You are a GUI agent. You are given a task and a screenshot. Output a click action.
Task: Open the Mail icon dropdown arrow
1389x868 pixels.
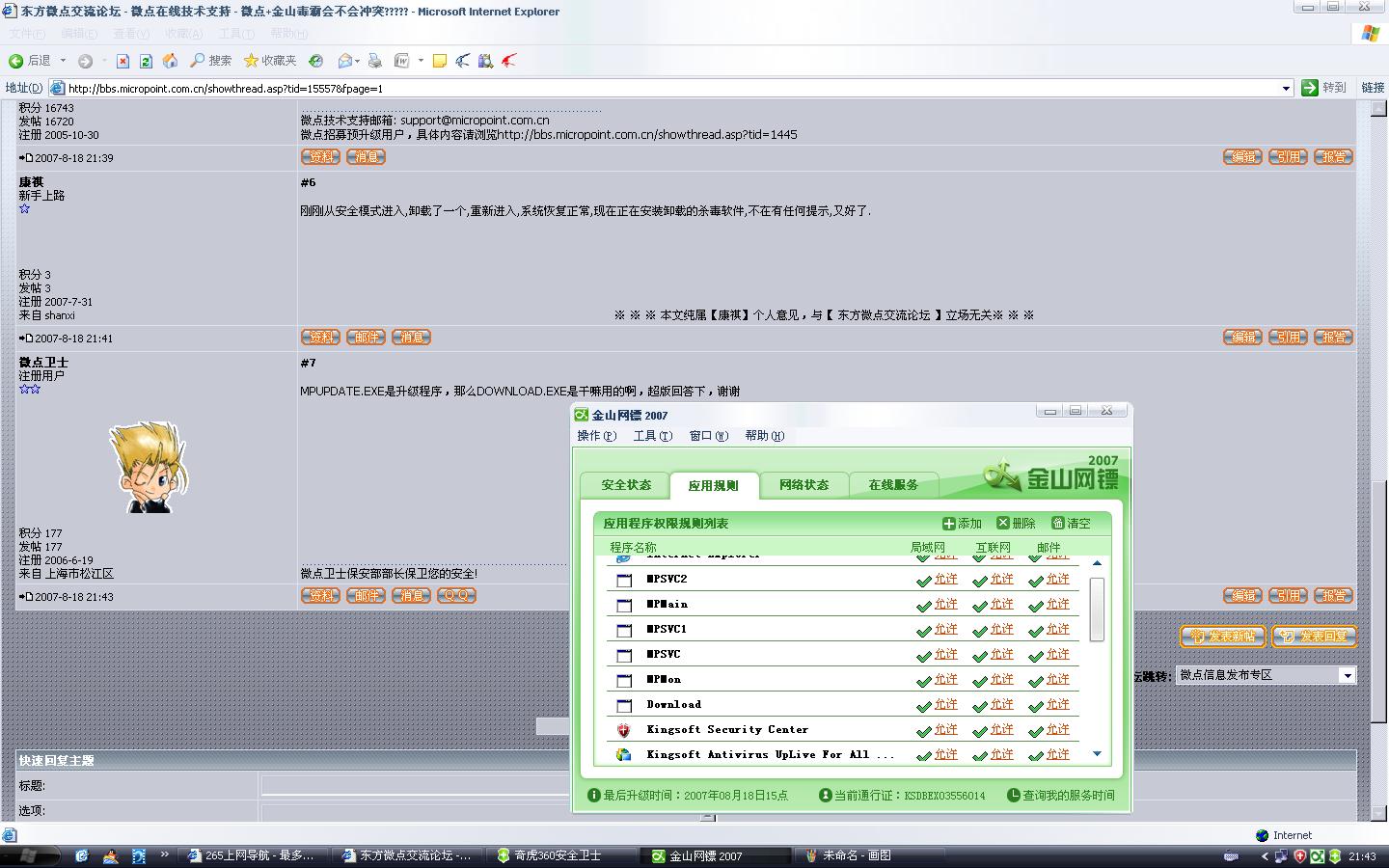pos(358,61)
